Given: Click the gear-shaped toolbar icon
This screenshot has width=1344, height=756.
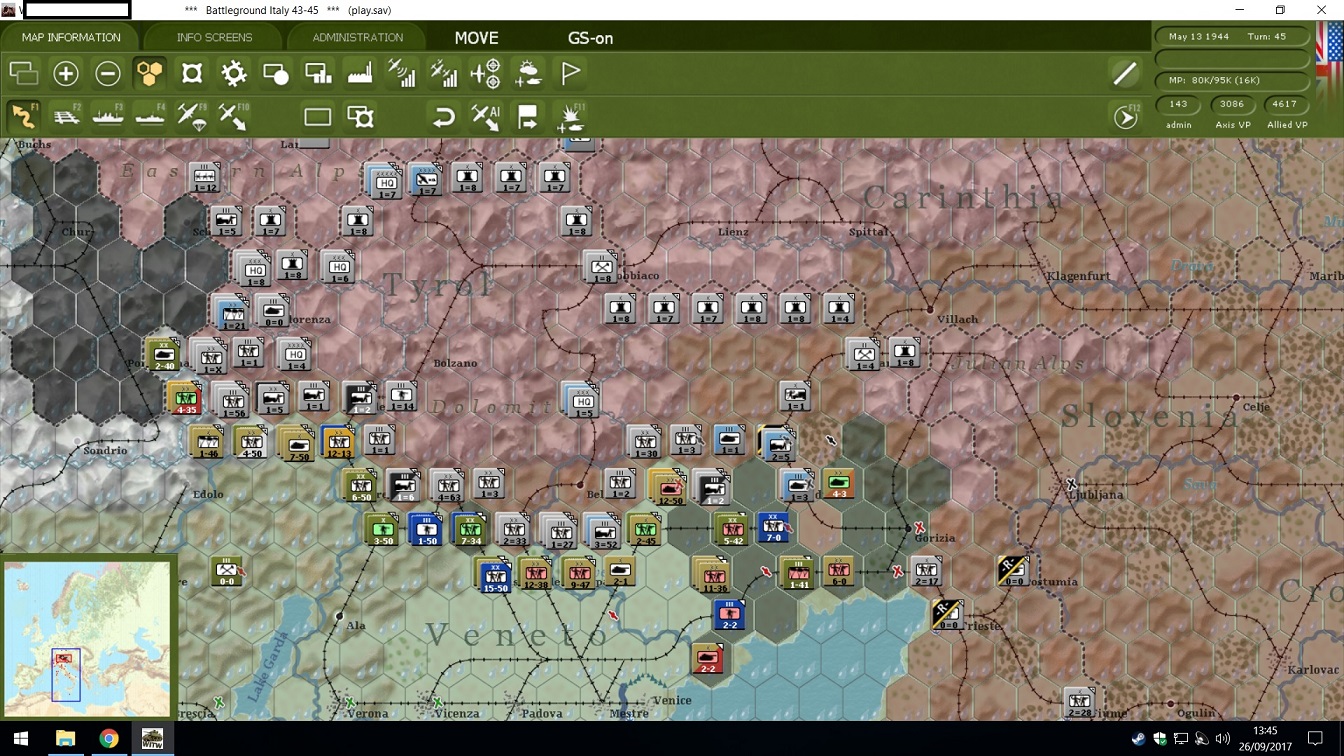Looking at the screenshot, I should point(234,73).
